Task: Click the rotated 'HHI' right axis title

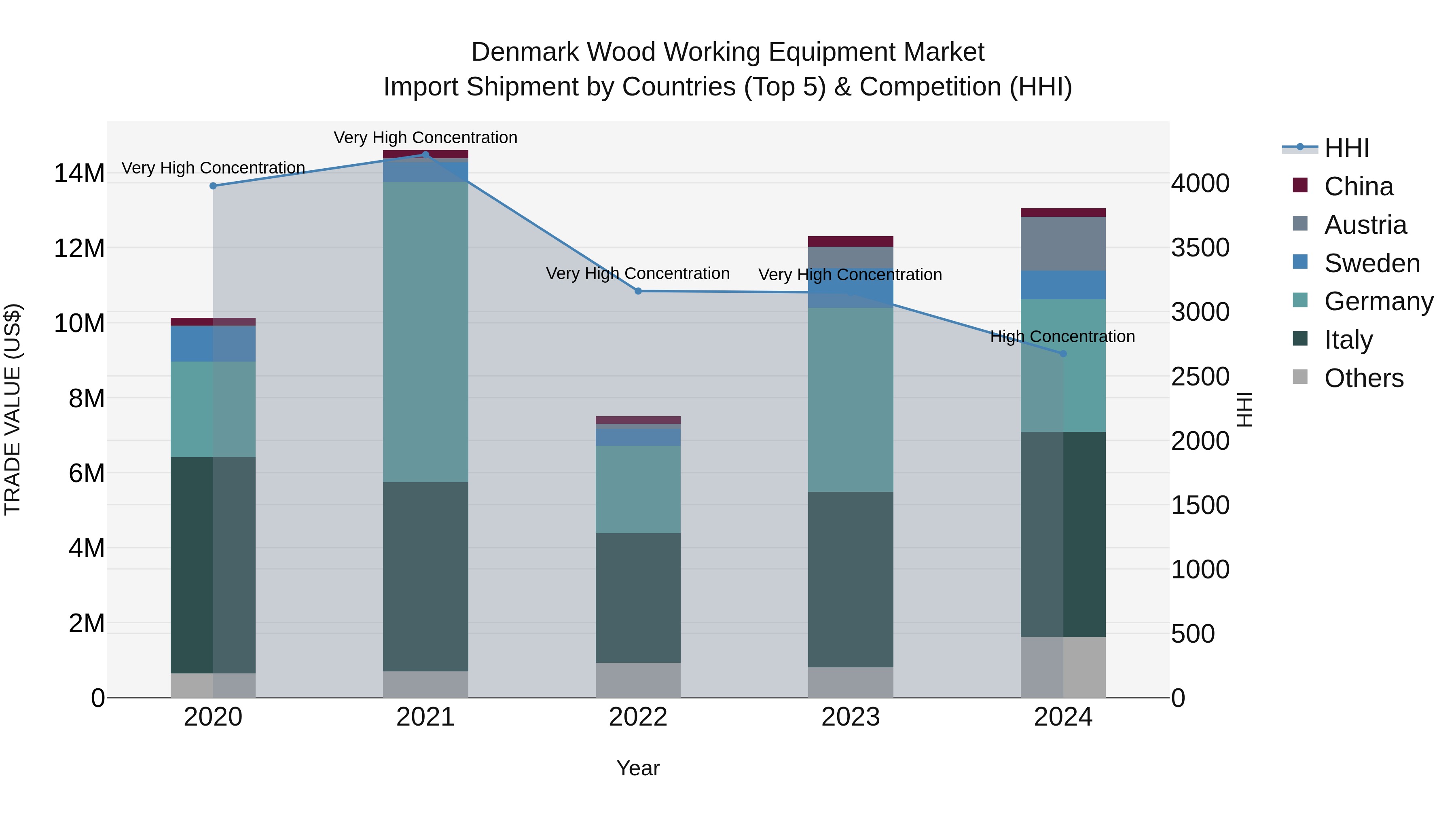Action: coord(1245,409)
